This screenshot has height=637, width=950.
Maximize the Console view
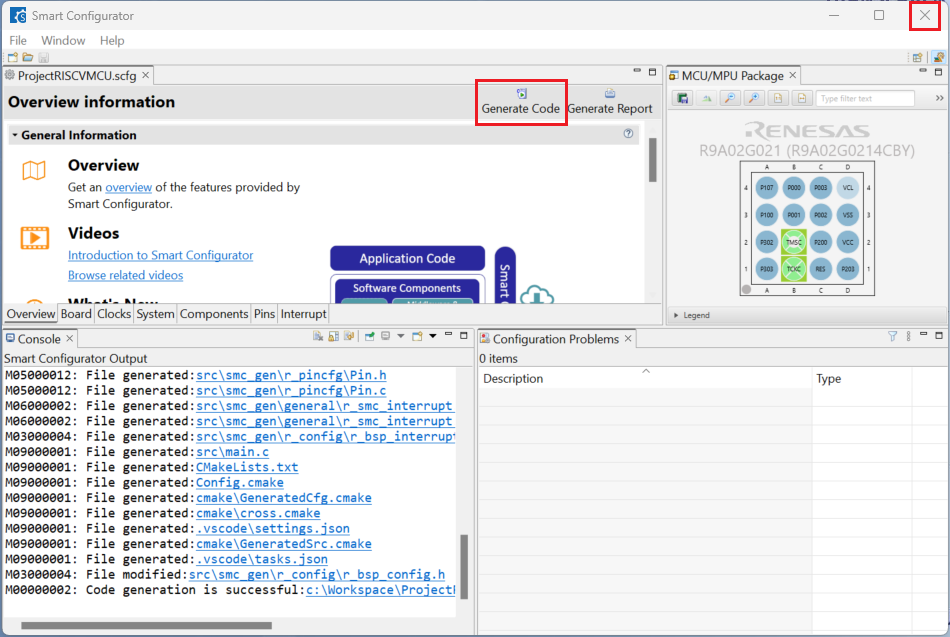[464, 335]
